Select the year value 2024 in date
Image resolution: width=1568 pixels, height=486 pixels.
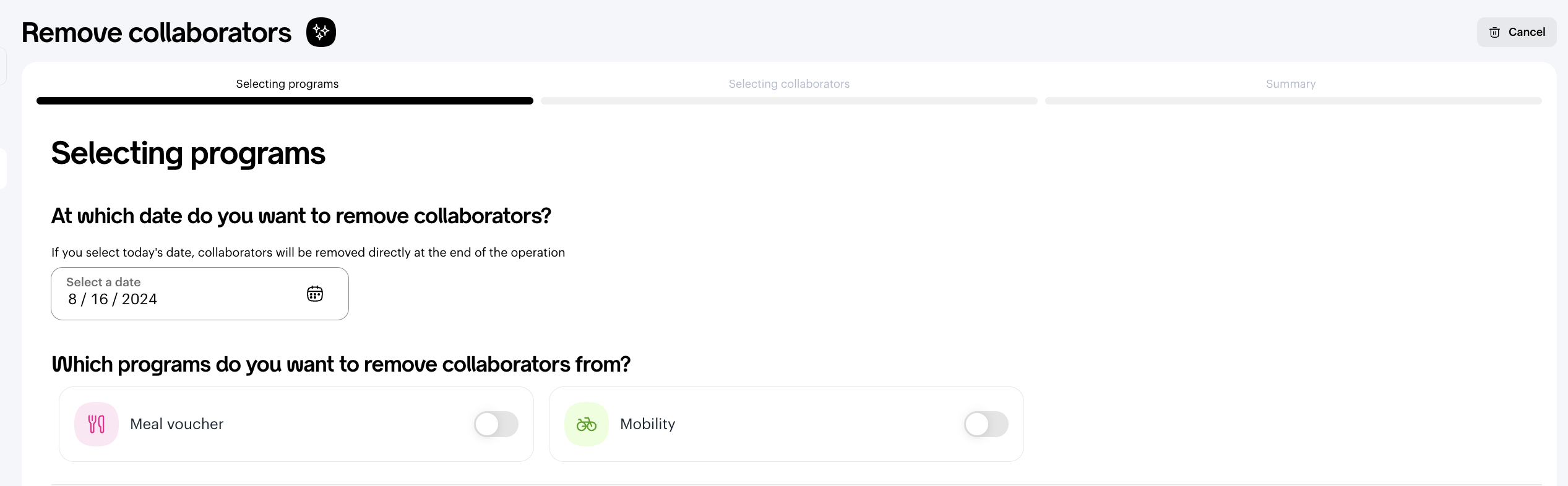139,299
